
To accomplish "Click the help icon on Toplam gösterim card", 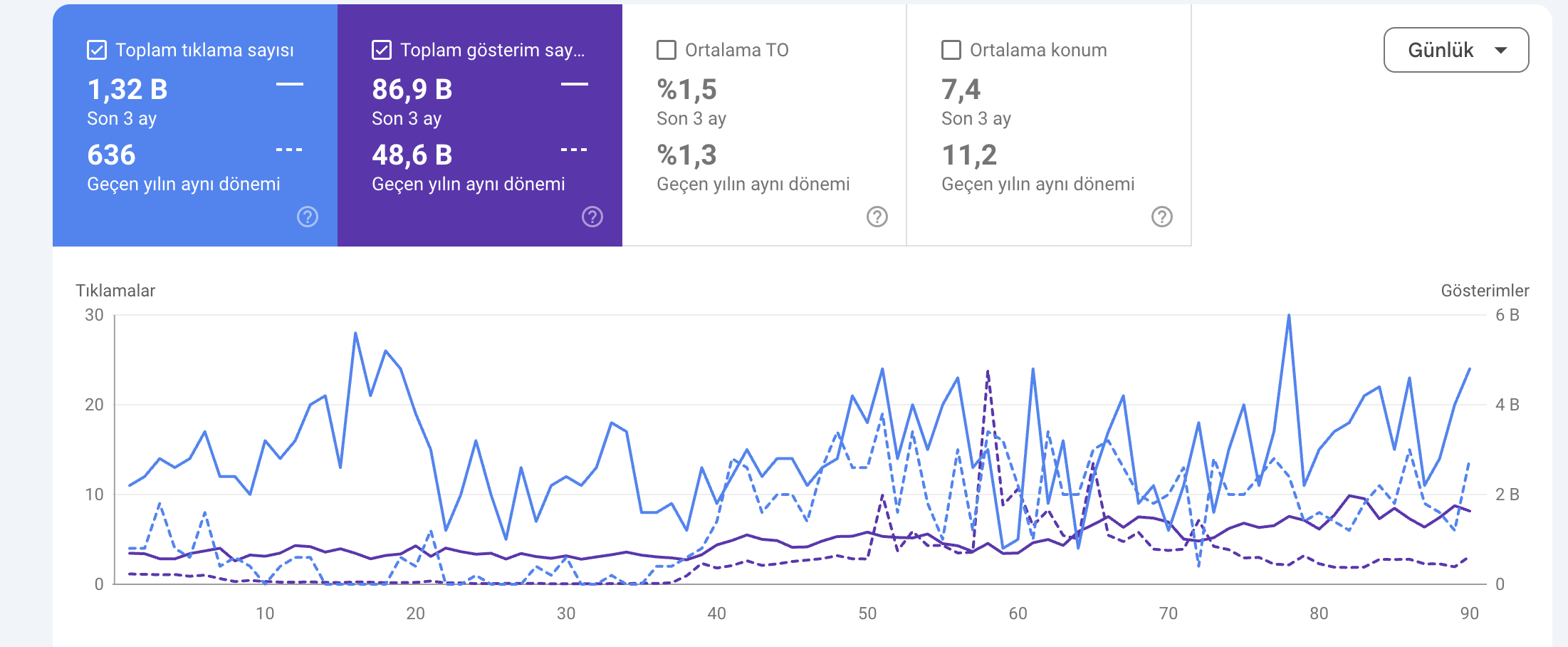I will (593, 216).
